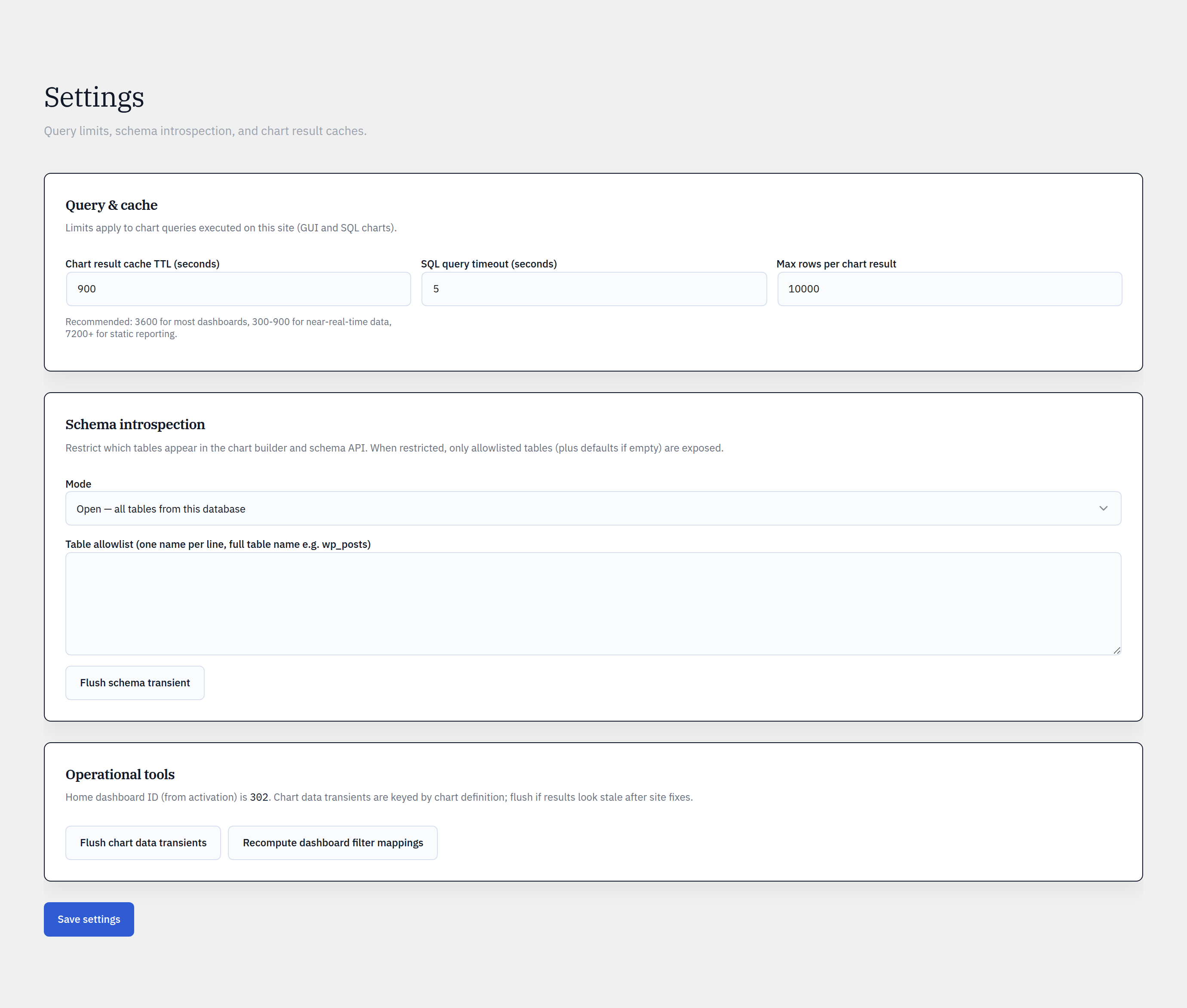Click the Chart result cache TTL field
The width and height of the screenshot is (1187, 1008).
click(x=238, y=289)
